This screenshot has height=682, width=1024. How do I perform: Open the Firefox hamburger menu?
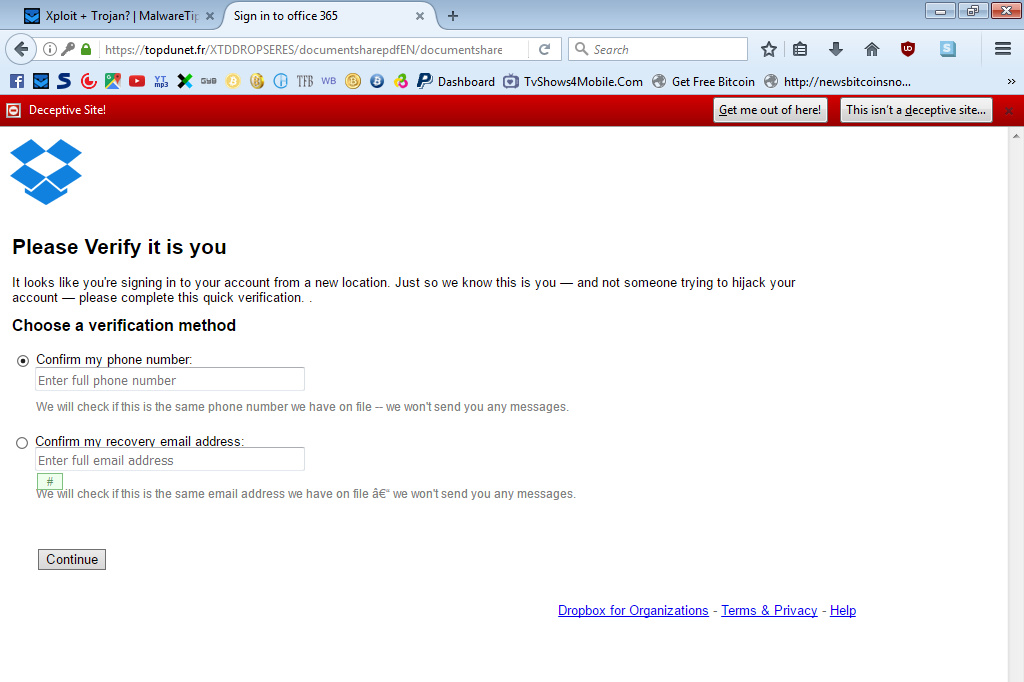(x=1003, y=49)
